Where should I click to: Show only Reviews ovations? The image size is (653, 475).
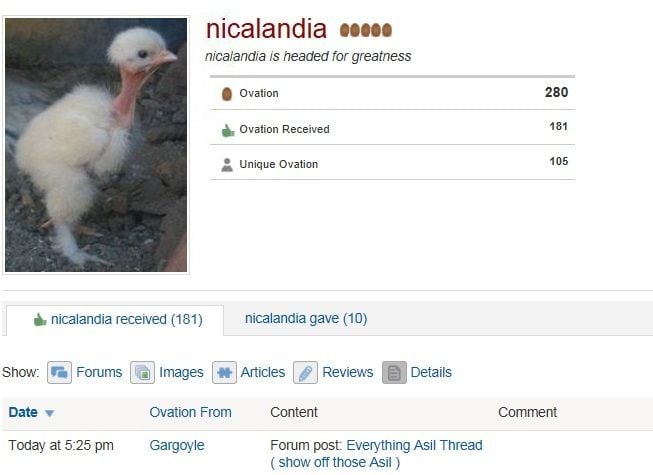(348, 372)
